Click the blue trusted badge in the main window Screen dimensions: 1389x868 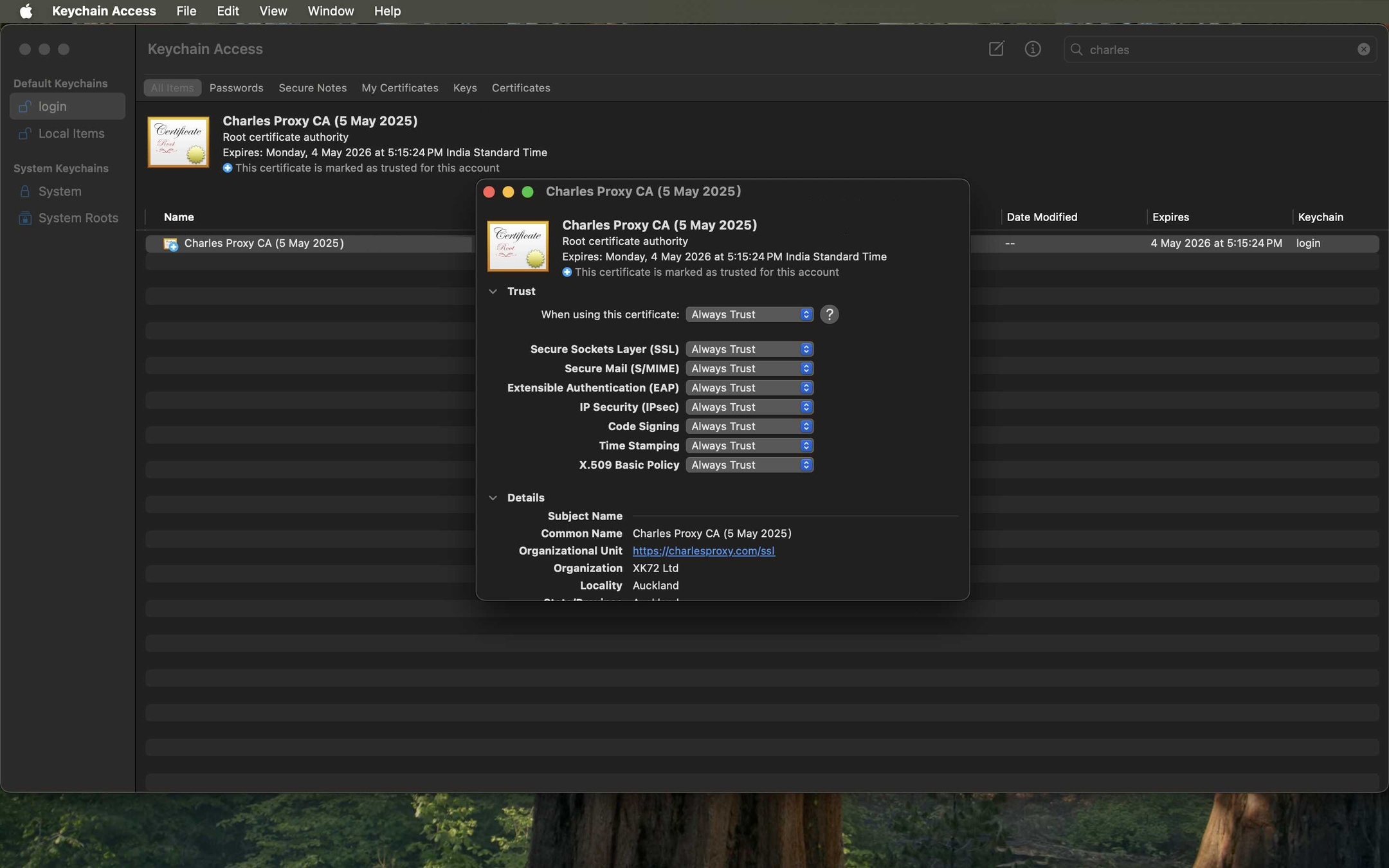pyautogui.click(x=227, y=168)
